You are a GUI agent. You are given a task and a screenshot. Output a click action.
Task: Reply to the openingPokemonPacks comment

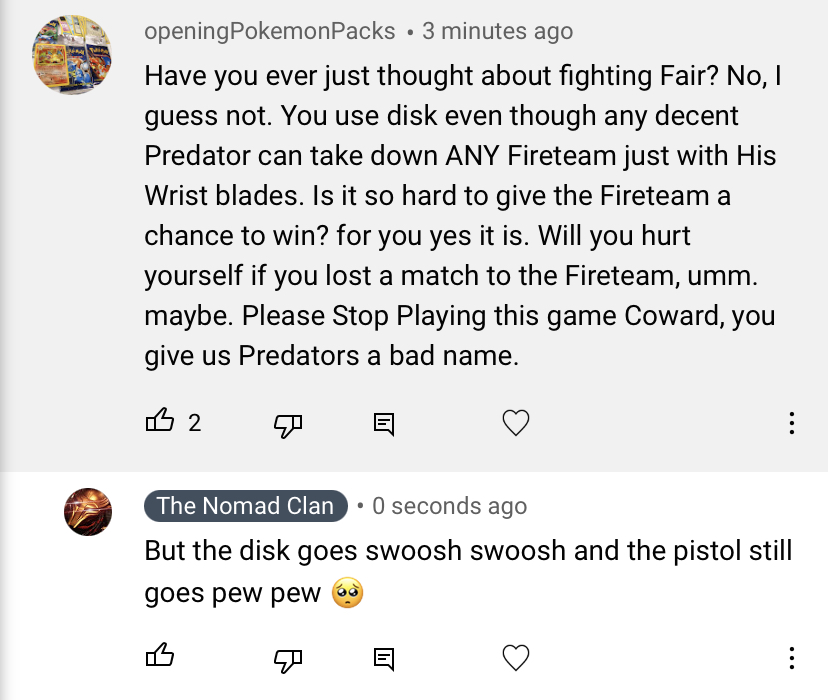pos(384,424)
